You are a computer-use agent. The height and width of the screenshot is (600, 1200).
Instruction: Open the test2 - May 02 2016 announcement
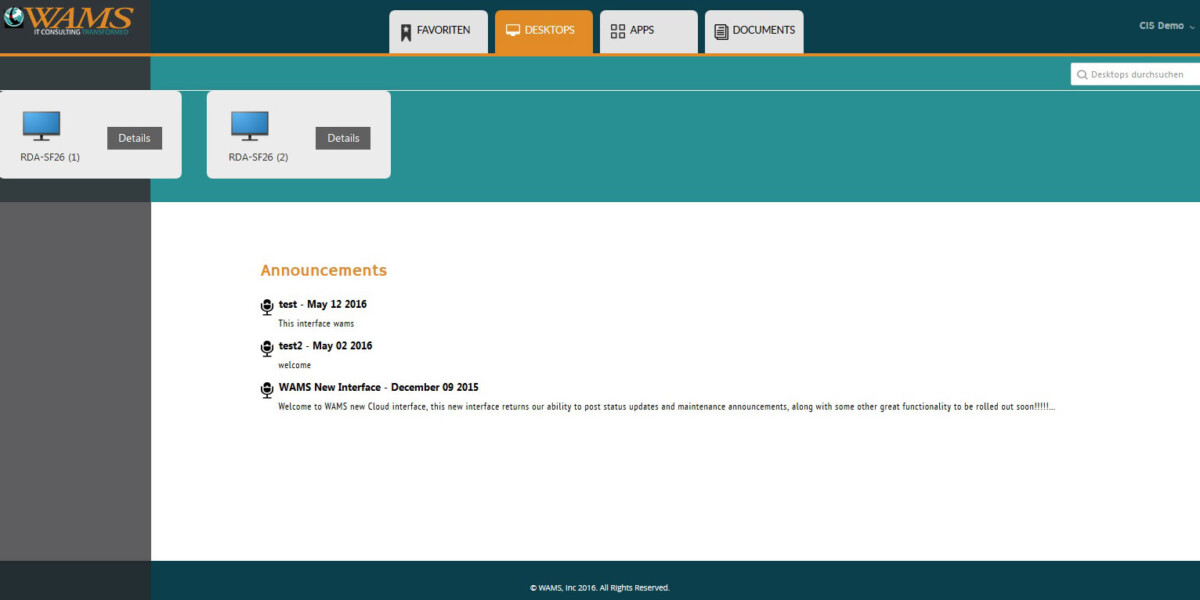point(325,346)
